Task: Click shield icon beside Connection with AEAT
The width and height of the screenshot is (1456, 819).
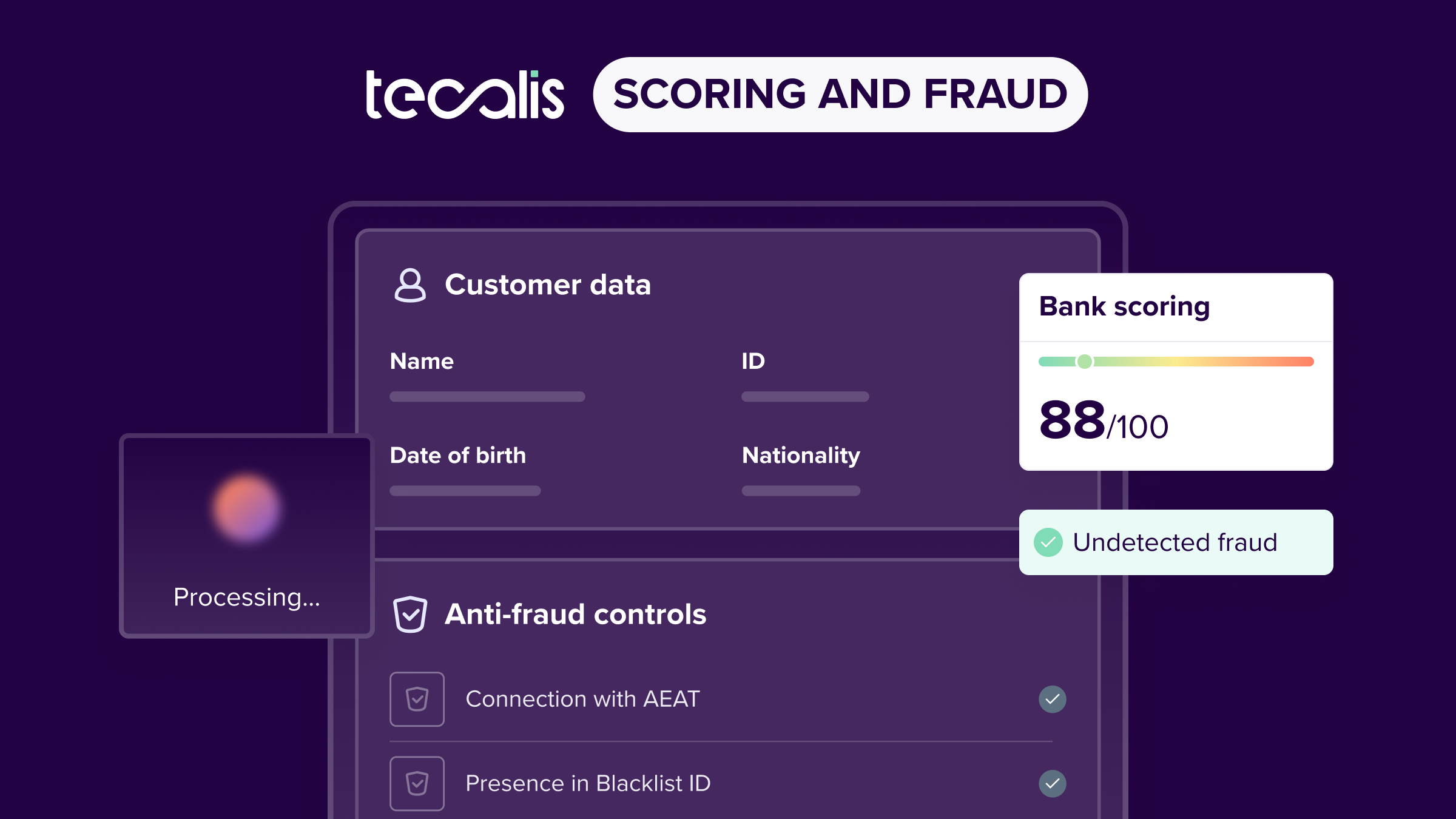Action: pyautogui.click(x=417, y=699)
